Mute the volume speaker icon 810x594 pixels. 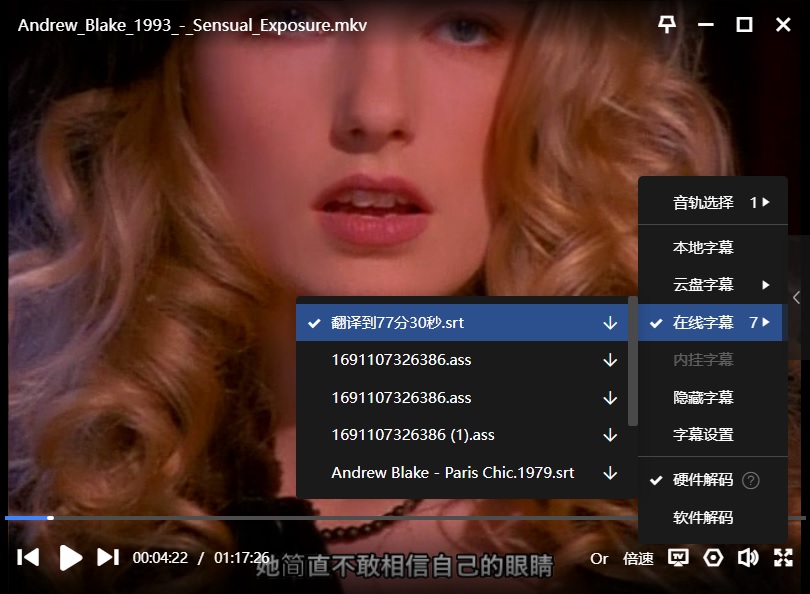tap(748, 558)
